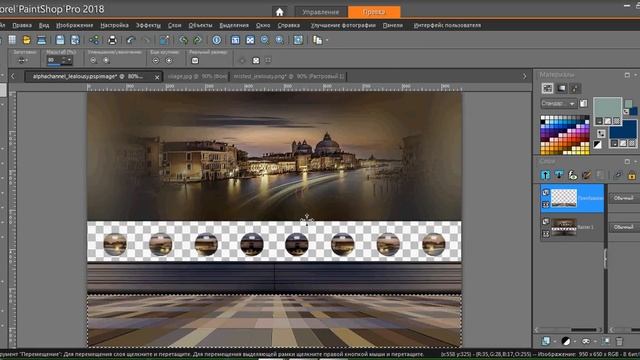Viewport: 640px width, 360px height.
Task: Open the Объекты menu
Action: click(200, 25)
